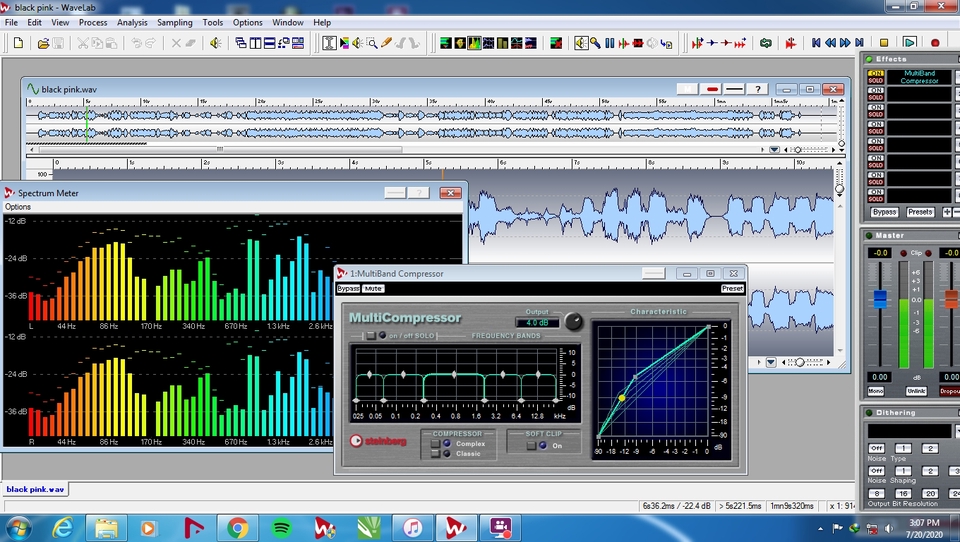Click Unlink button in Master section

click(x=916, y=391)
